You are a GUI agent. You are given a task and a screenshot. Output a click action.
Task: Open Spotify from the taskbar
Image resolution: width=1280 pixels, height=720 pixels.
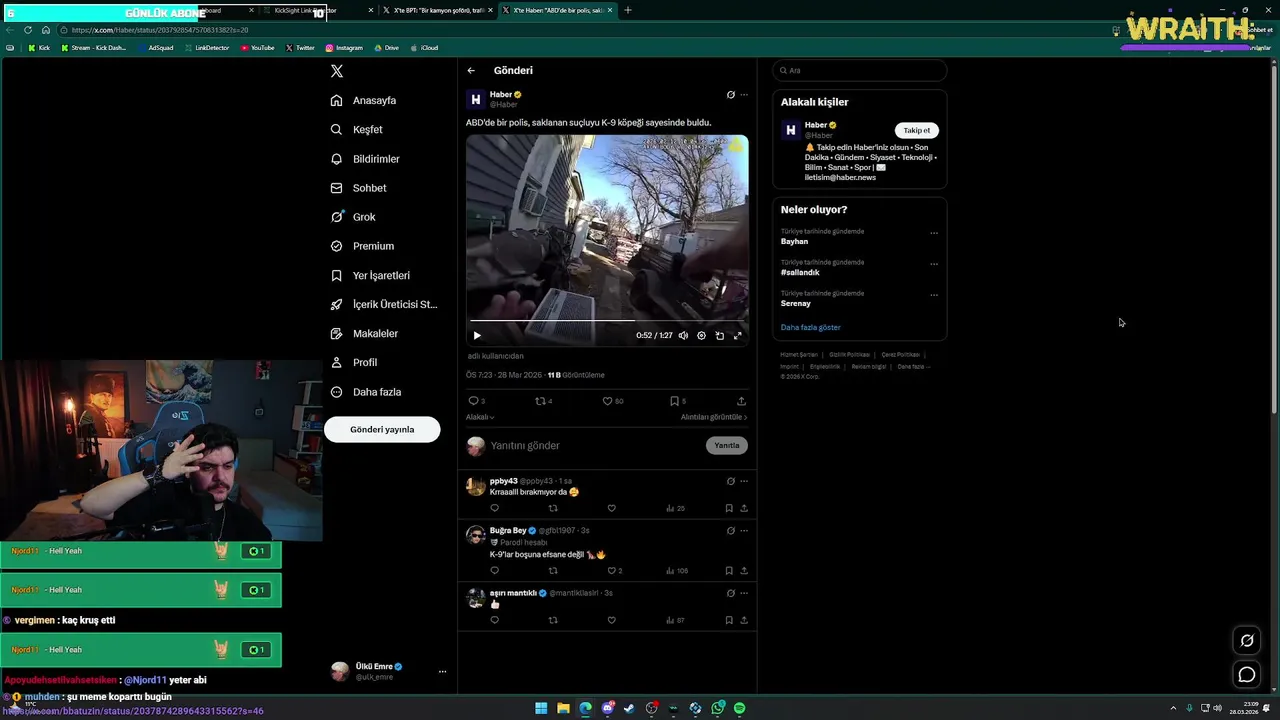[x=739, y=708]
